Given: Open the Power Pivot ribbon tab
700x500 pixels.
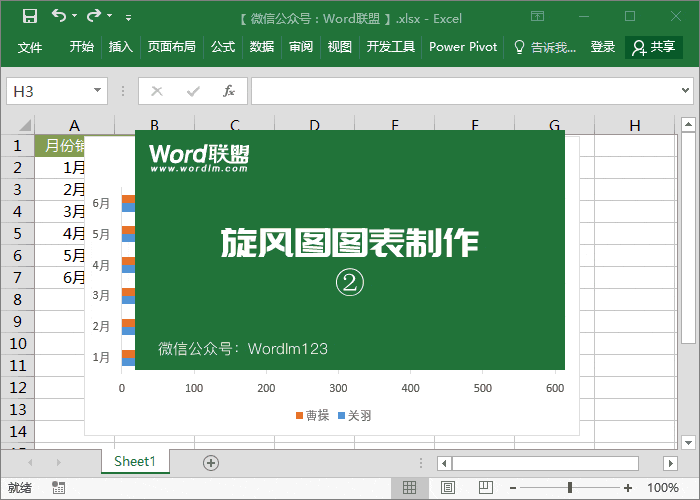Looking at the screenshot, I should 463,47.
